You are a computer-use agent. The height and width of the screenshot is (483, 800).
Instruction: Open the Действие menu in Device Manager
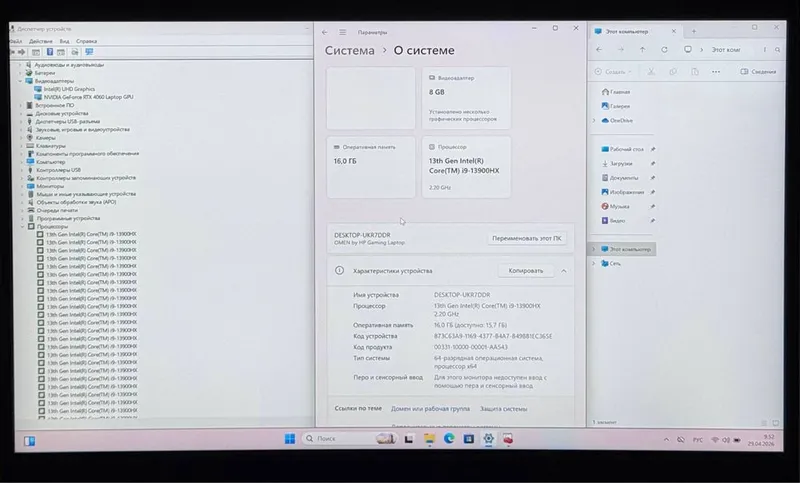pos(41,41)
